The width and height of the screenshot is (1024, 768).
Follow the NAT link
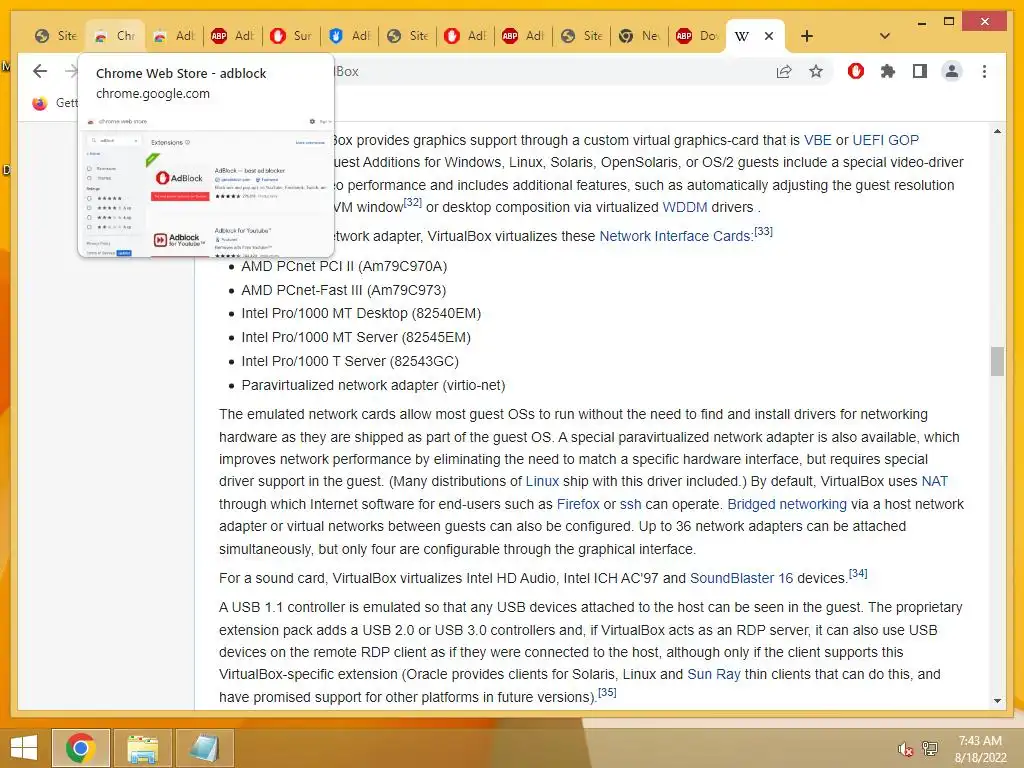[x=934, y=481]
